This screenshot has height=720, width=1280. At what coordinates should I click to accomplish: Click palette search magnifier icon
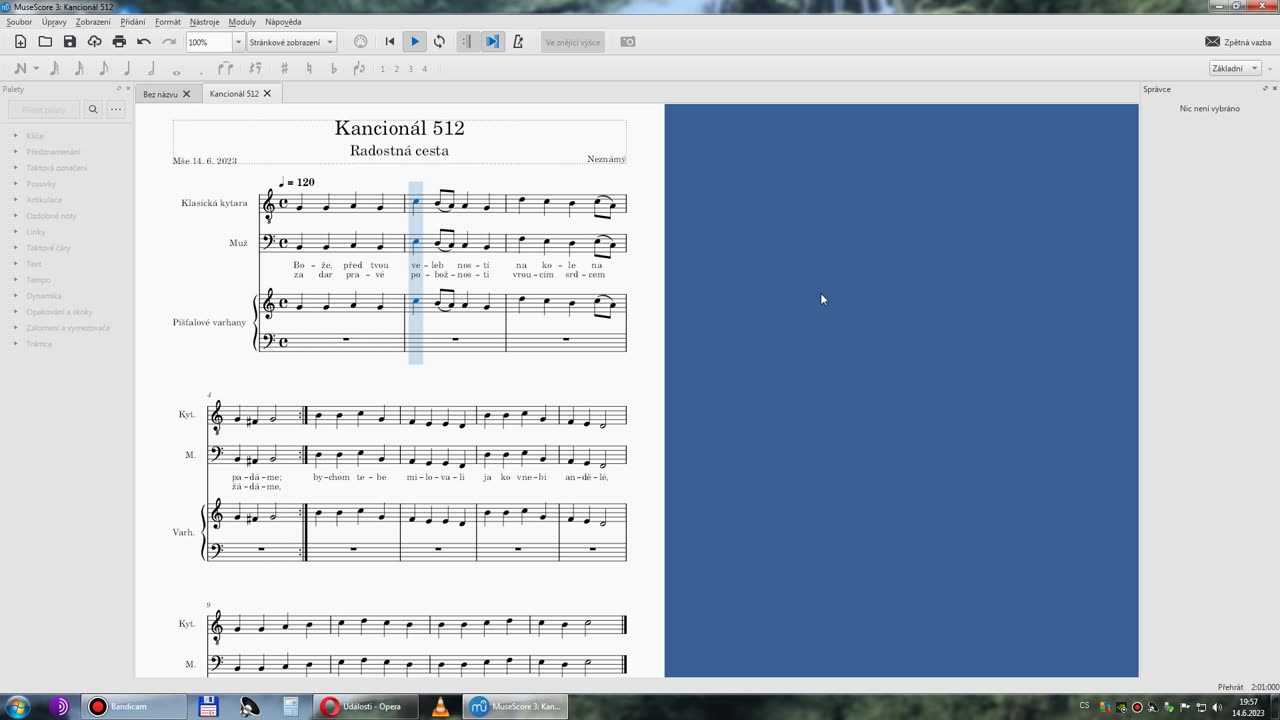[93, 109]
